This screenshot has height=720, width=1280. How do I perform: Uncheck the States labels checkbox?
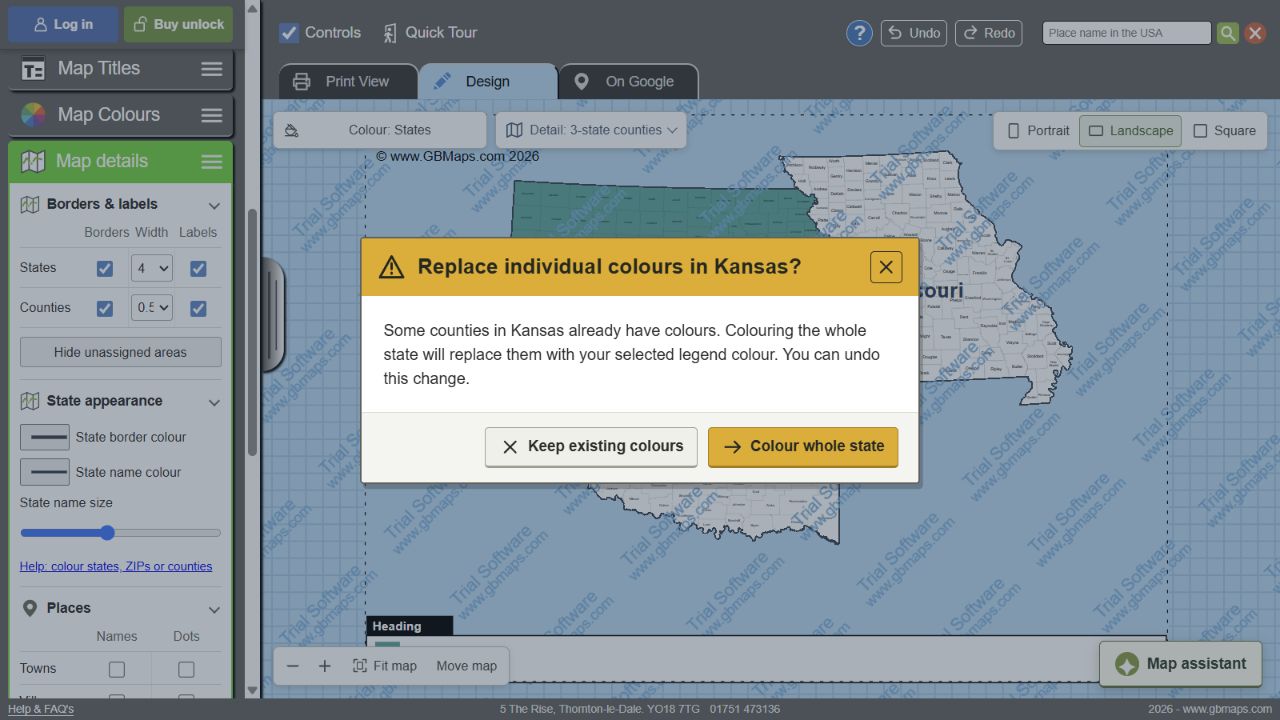198,268
